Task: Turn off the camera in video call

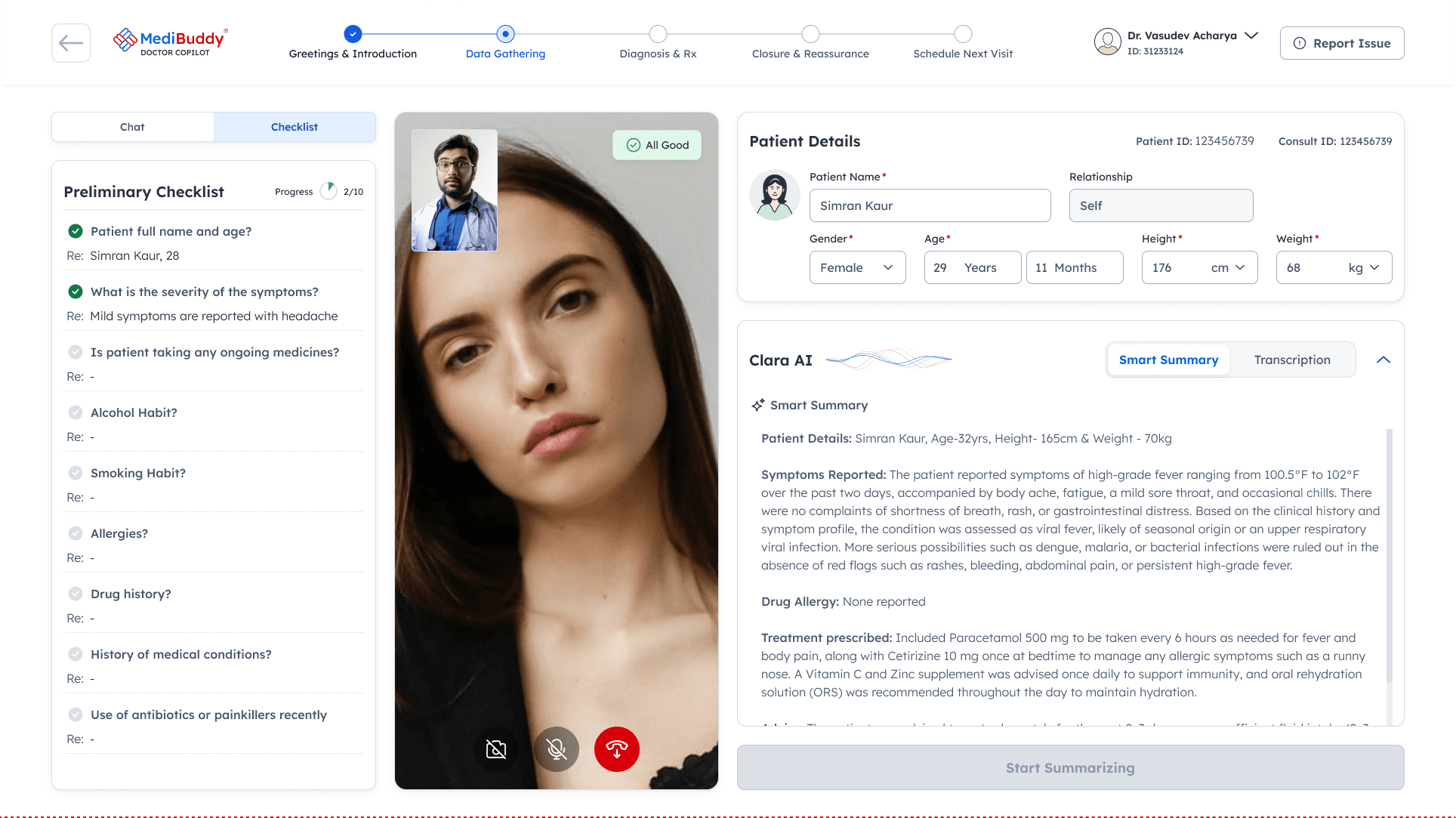Action: point(496,749)
